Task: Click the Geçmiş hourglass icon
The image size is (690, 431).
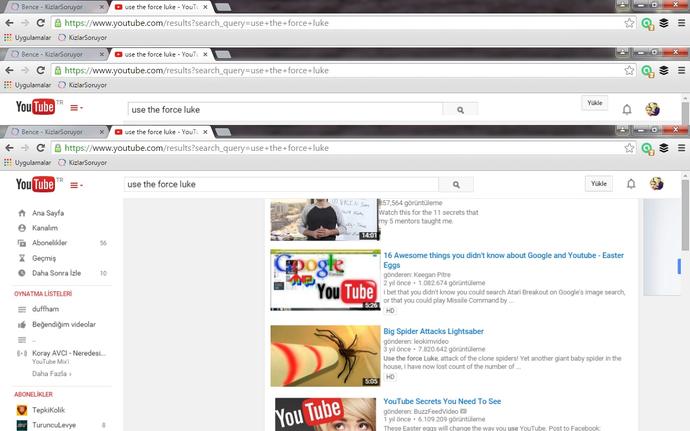Action: coord(22,258)
